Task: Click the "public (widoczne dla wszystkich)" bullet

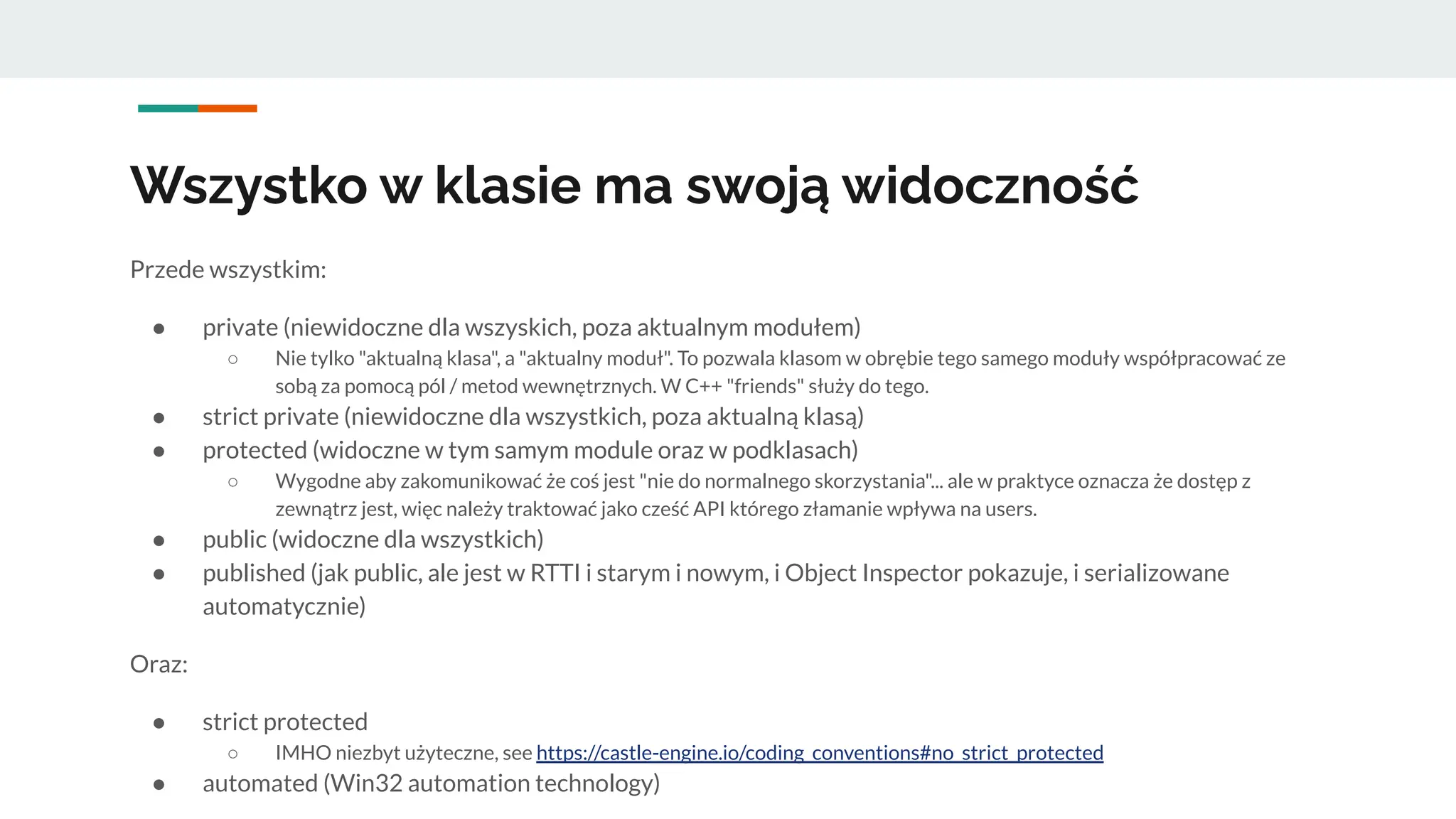Action: pyautogui.click(x=373, y=540)
